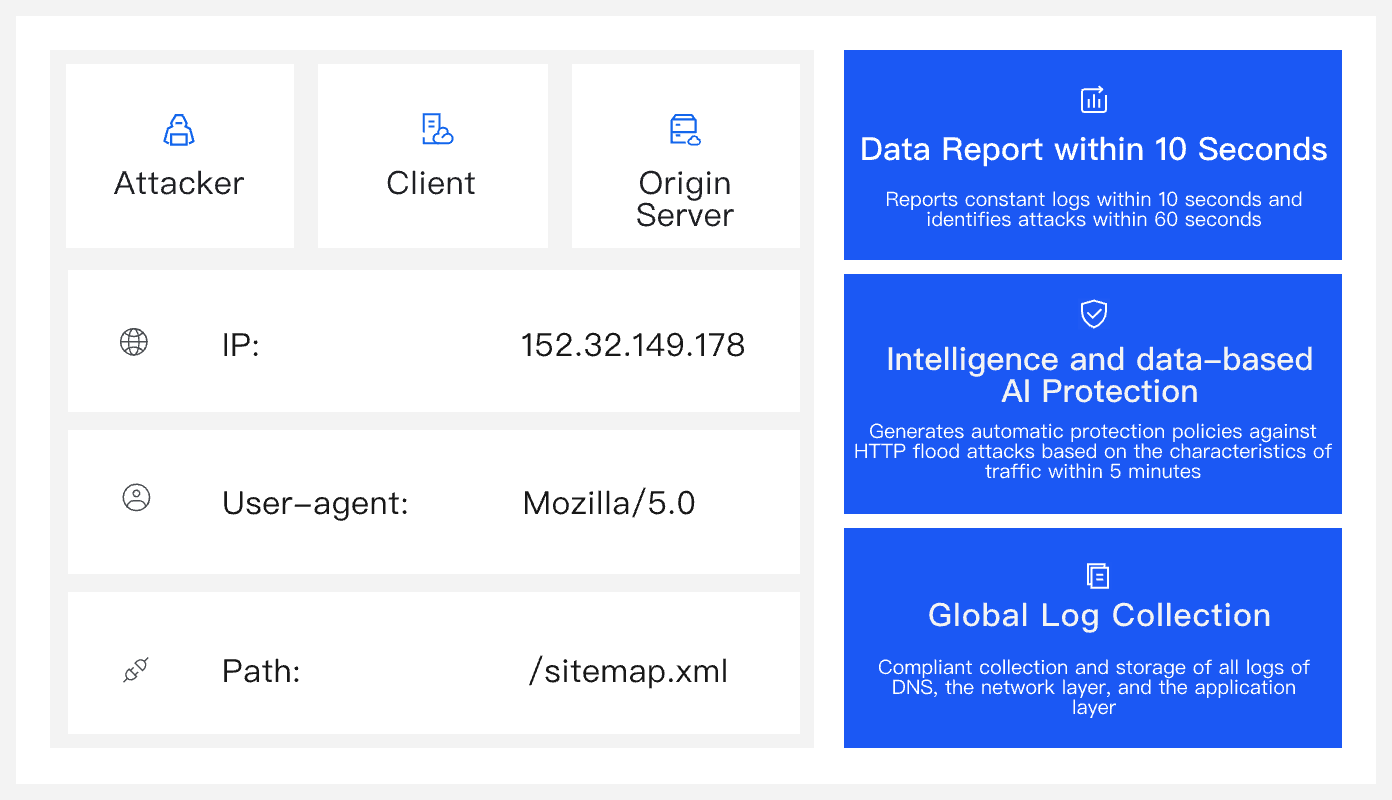This screenshot has width=1392, height=800.
Task: Click the shield checkmark icon
Action: tap(1094, 314)
